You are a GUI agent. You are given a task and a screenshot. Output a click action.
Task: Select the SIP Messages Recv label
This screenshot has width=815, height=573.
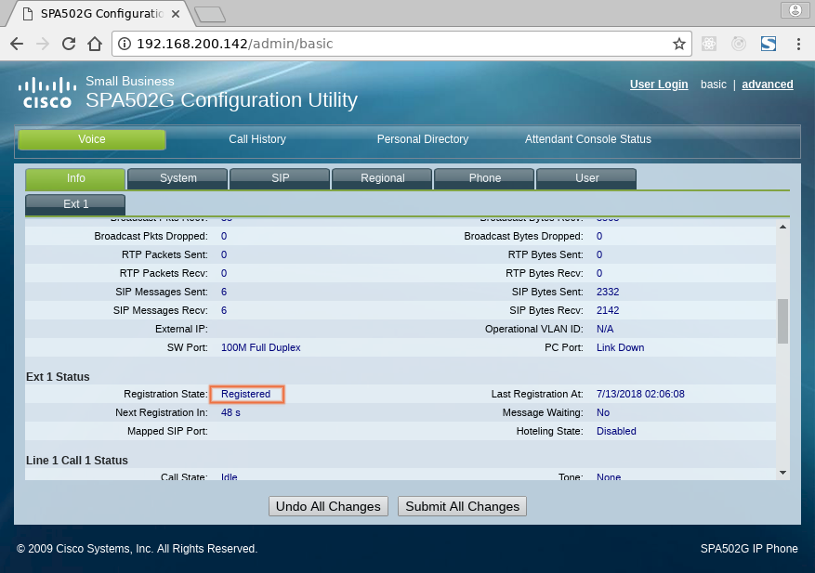pos(160,311)
